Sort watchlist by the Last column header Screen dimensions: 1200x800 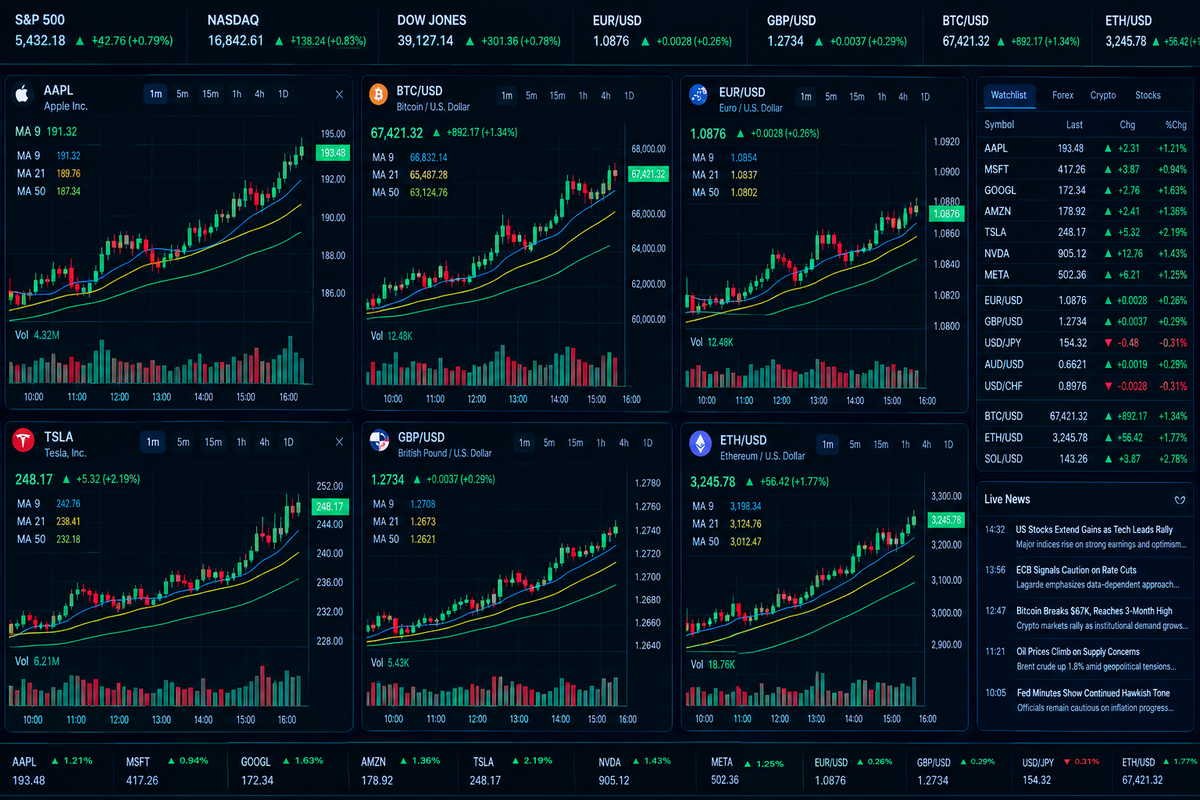pyautogui.click(x=1075, y=125)
